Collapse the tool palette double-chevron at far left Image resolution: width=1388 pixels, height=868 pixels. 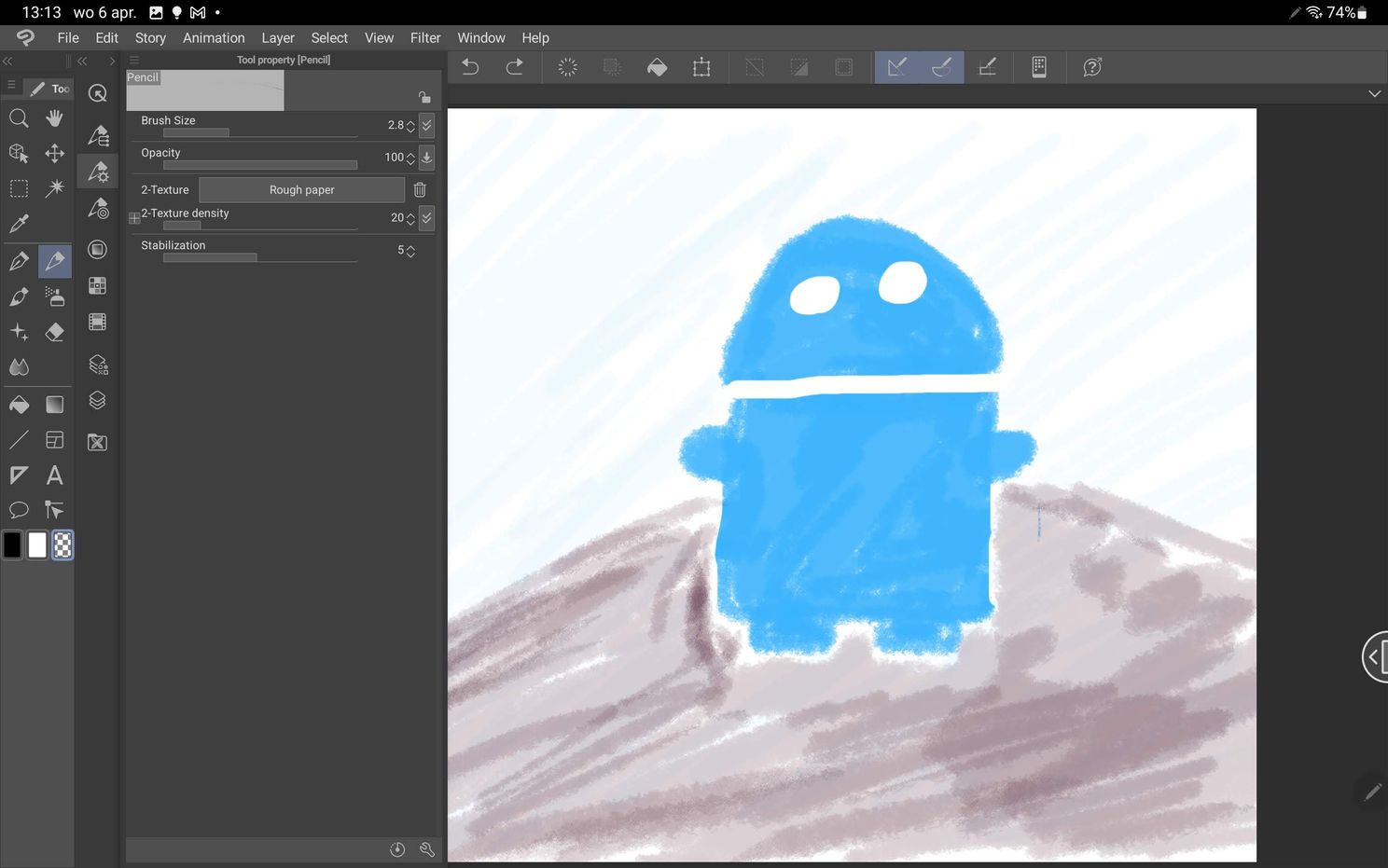click(x=7, y=61)
